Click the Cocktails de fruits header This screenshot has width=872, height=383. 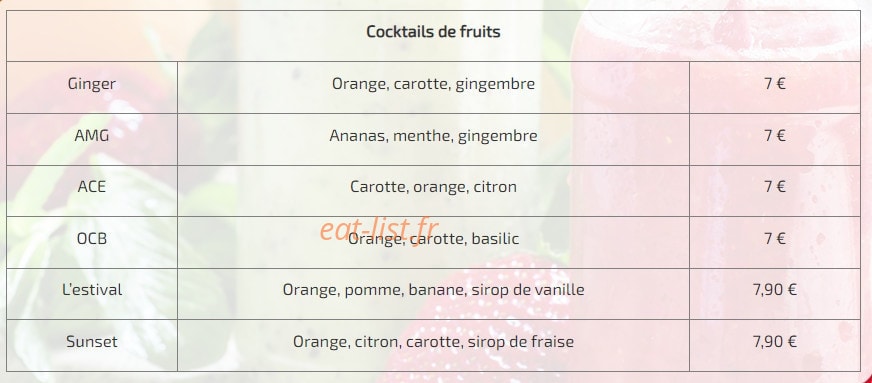pos(433,32)
